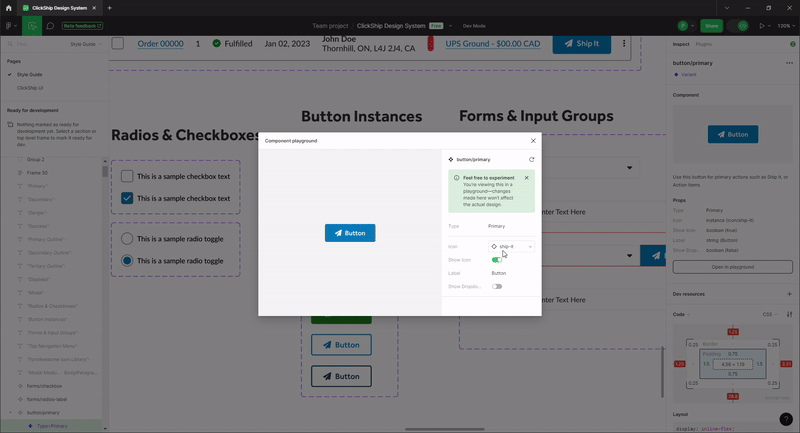Open the Order 00000 link
This screenshot has width=800, height=433.
click(160, 44)
